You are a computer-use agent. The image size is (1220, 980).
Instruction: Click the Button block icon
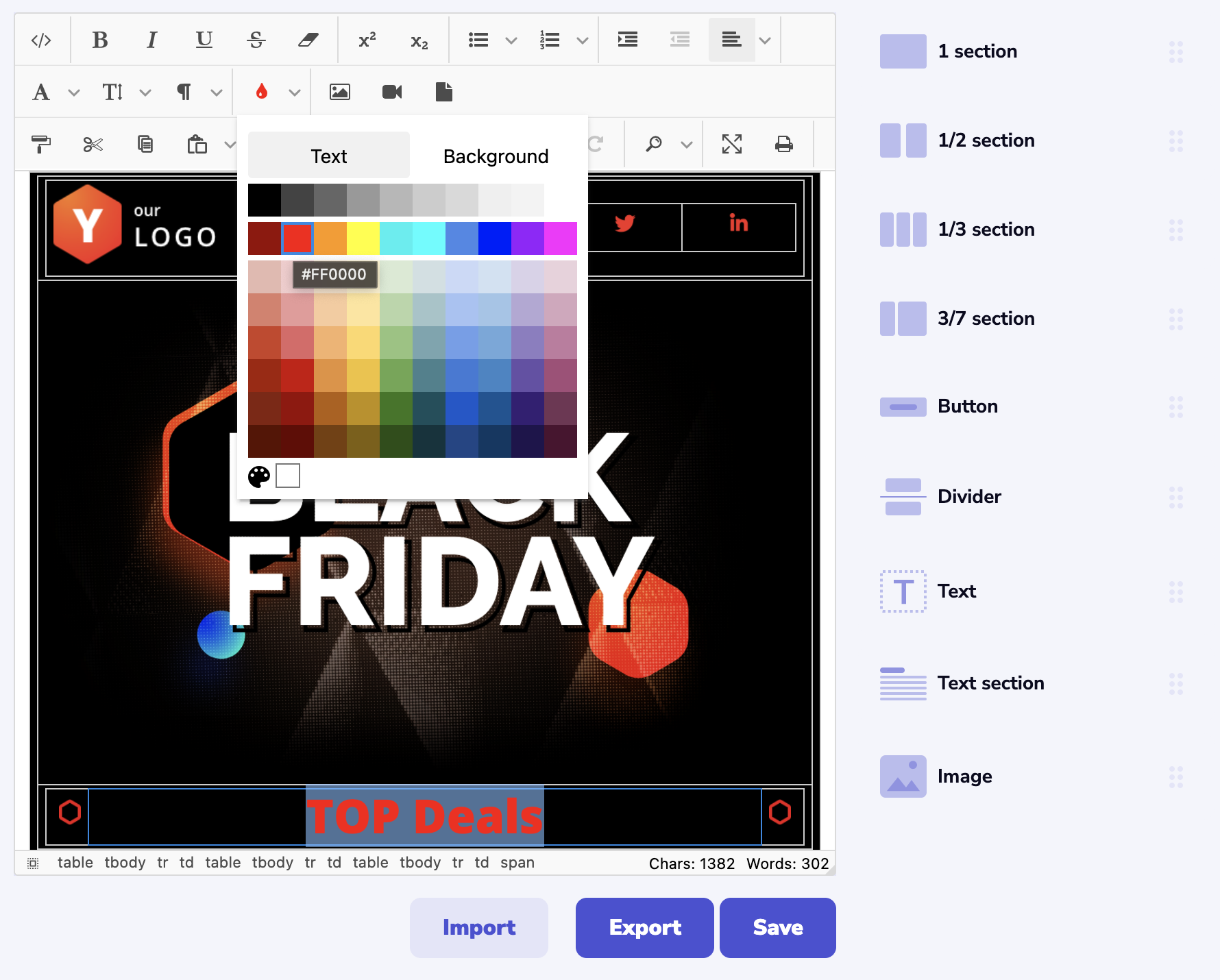tap(903, 407)
